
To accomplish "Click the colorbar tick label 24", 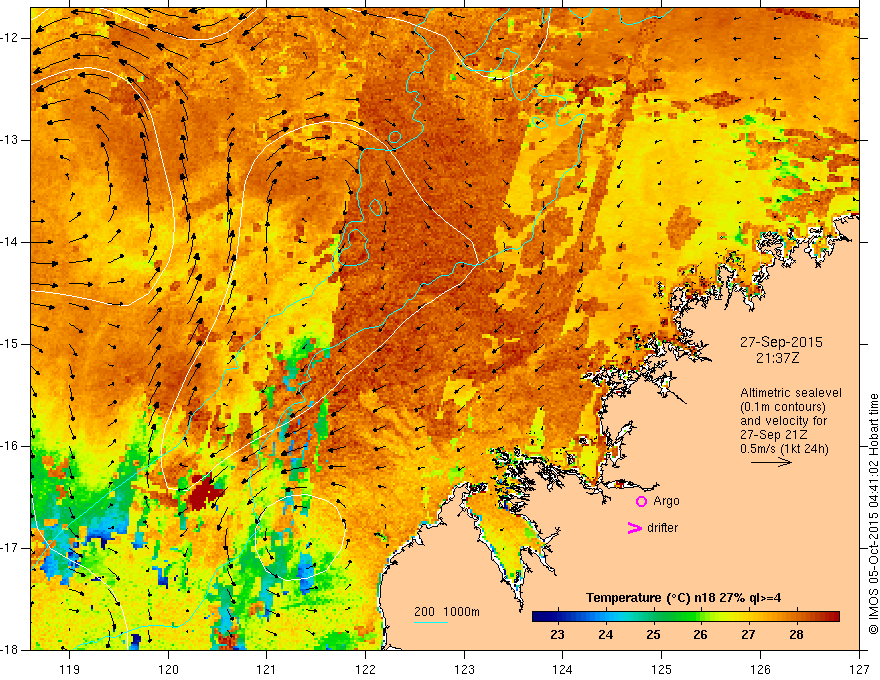I will 605,635.
